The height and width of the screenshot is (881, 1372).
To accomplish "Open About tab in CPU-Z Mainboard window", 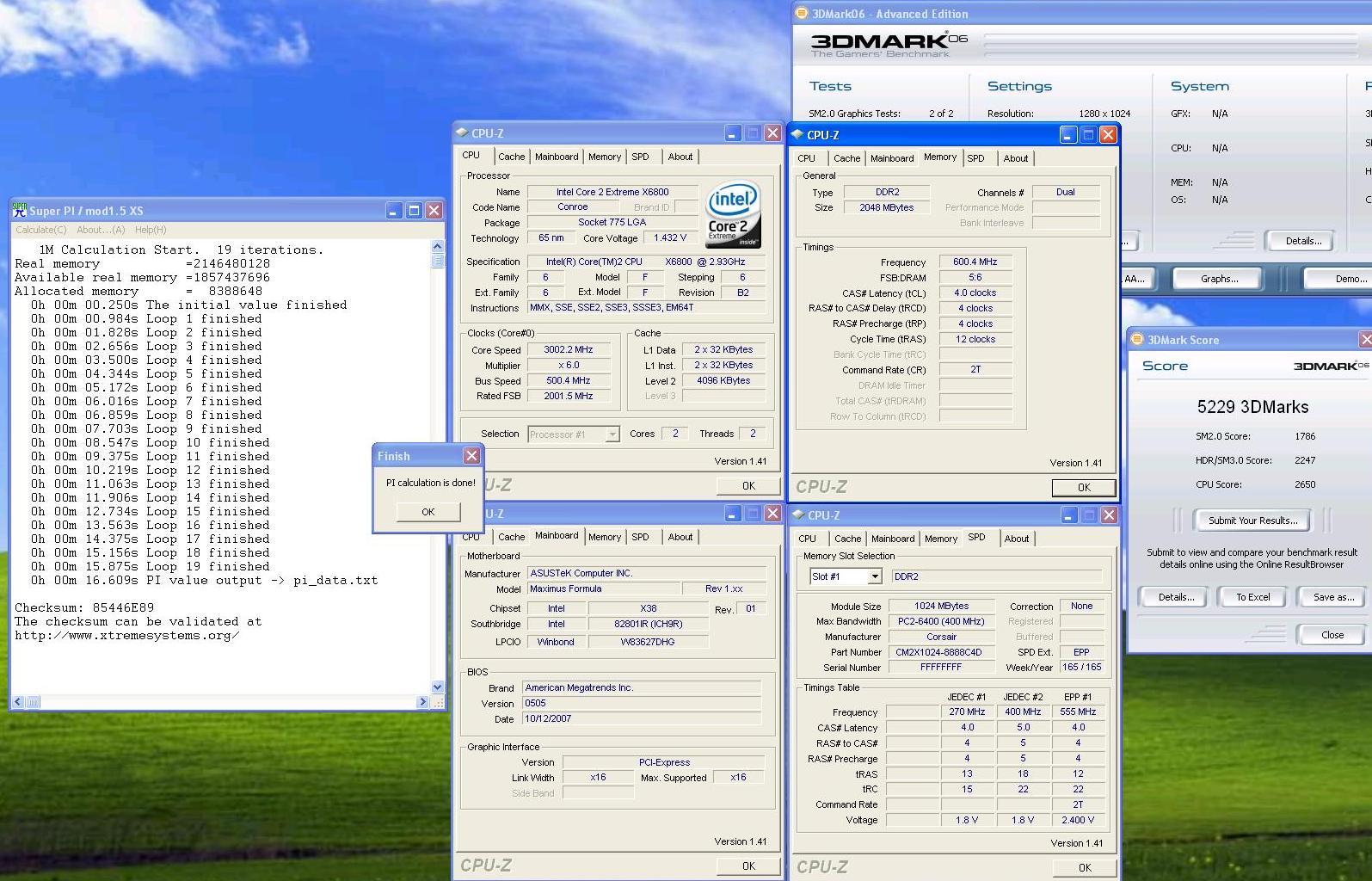I will coord(680,537).
